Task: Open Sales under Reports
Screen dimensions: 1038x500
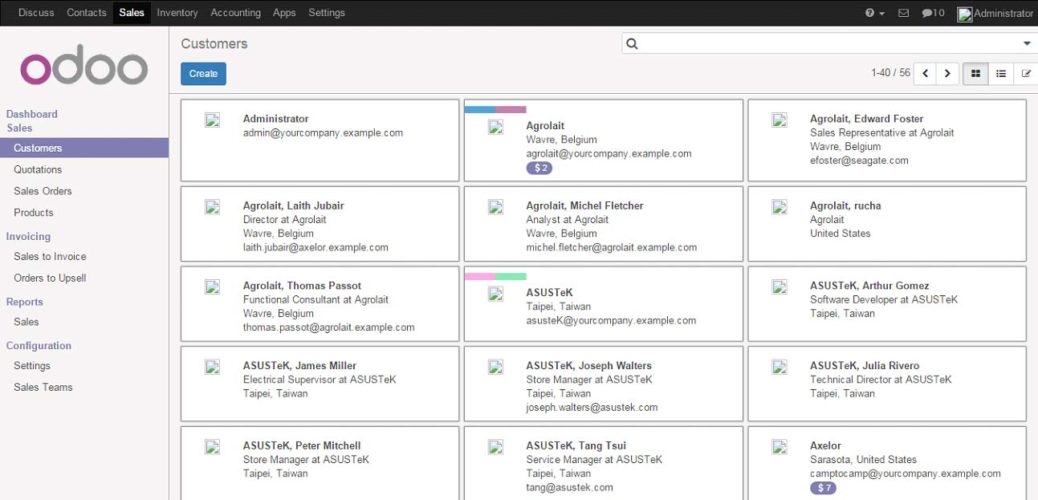Action: [x=26, y=322]
